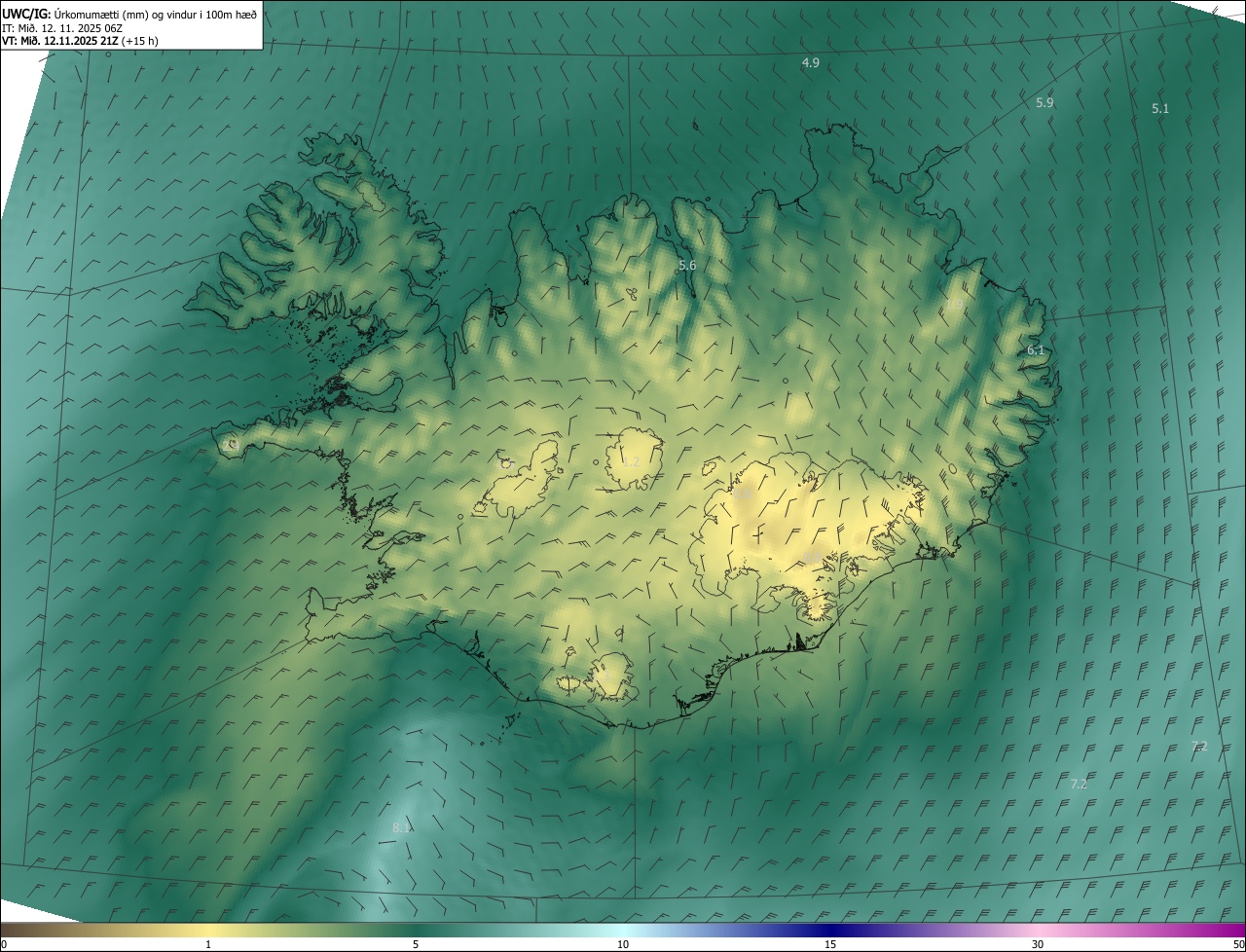Click the 5.1 value label near right edge
Image resolution: width=1246 pixels, height=952 pixels.
(x=1160, y=109)
